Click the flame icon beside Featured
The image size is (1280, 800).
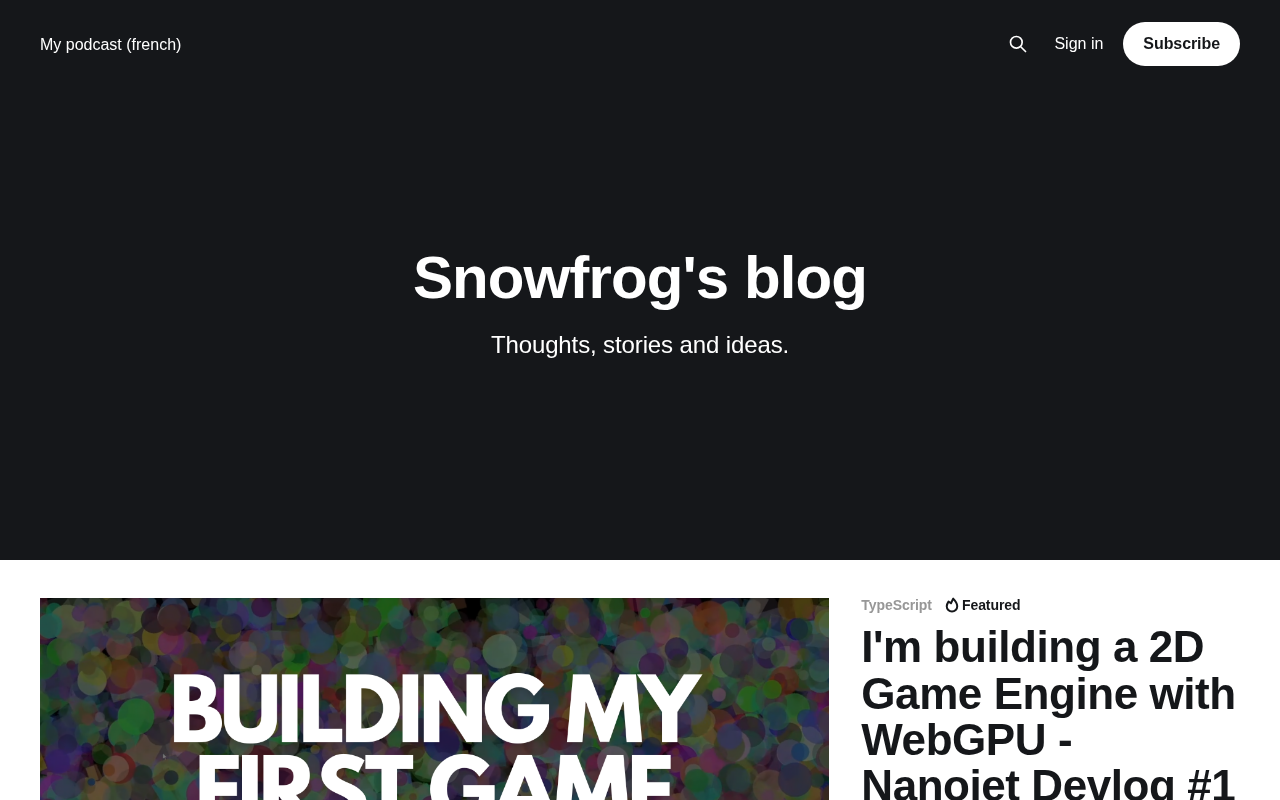click(x=952, y=605)
